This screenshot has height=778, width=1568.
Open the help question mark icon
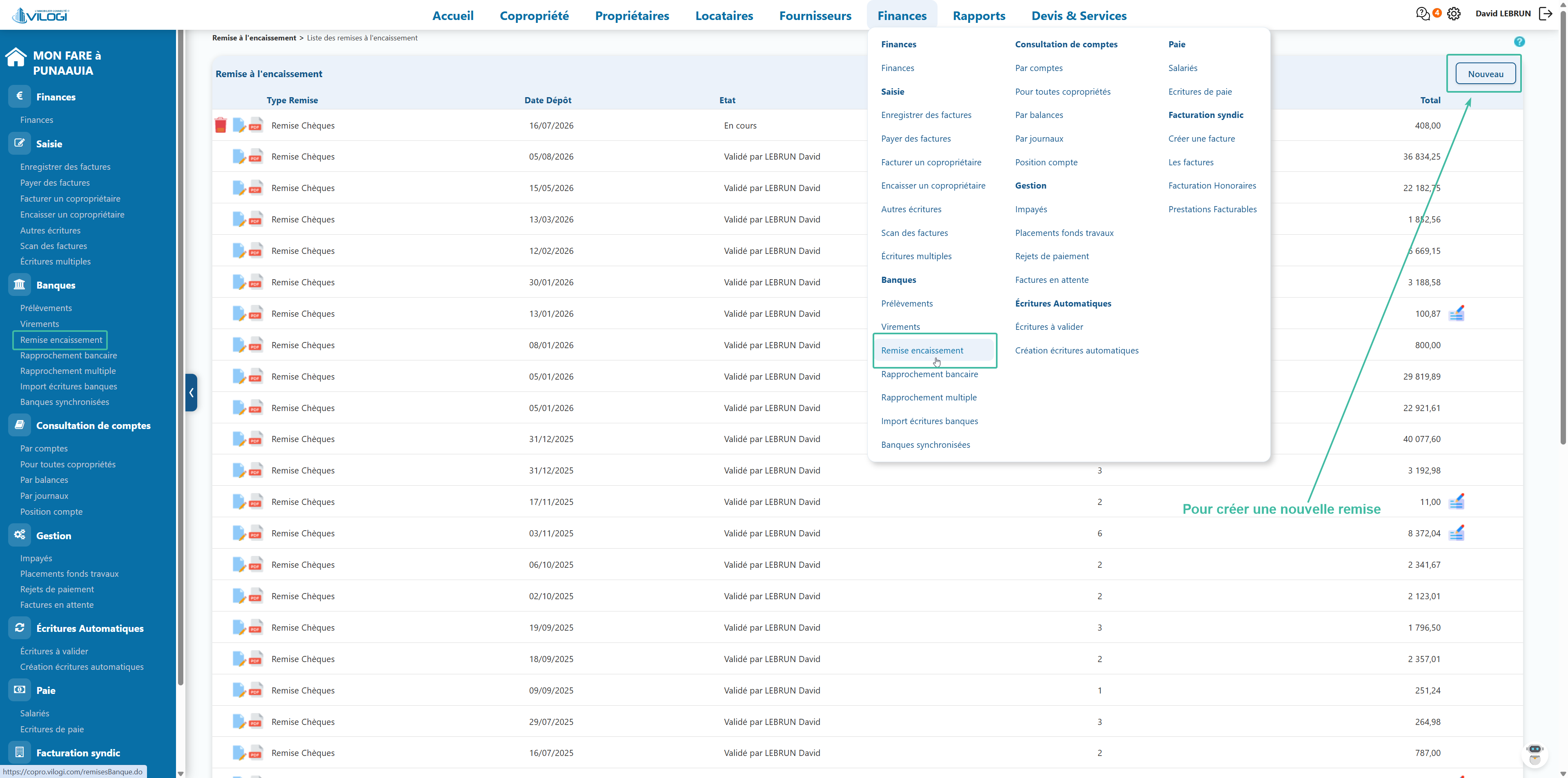pos(1519,41)
